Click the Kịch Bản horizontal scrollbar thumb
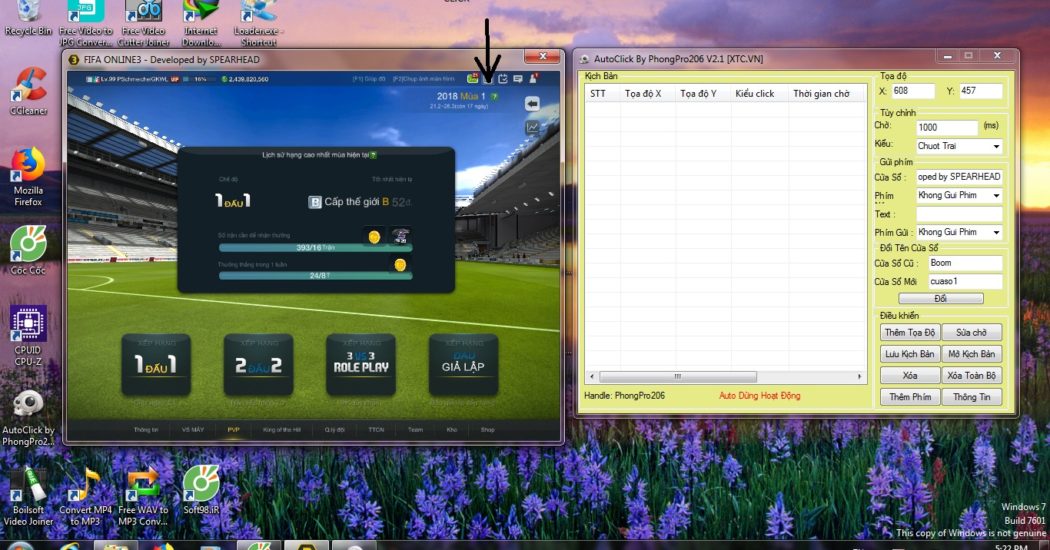The width and height of the screenshot is (1050, 550). click(x=678, y=376)
